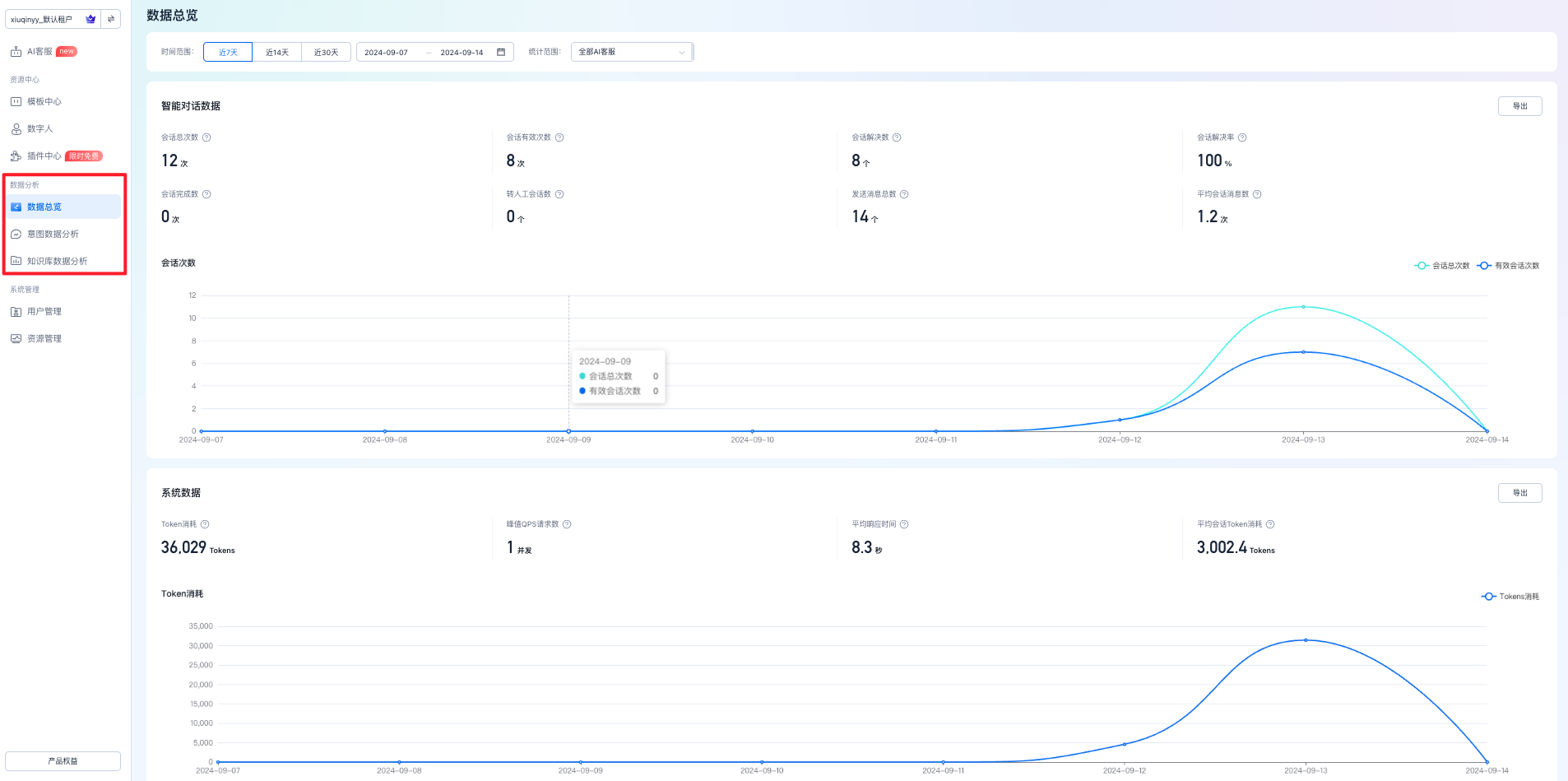Open 数字人 in the sidebar

pyautogui.click(x=39, y=129)
